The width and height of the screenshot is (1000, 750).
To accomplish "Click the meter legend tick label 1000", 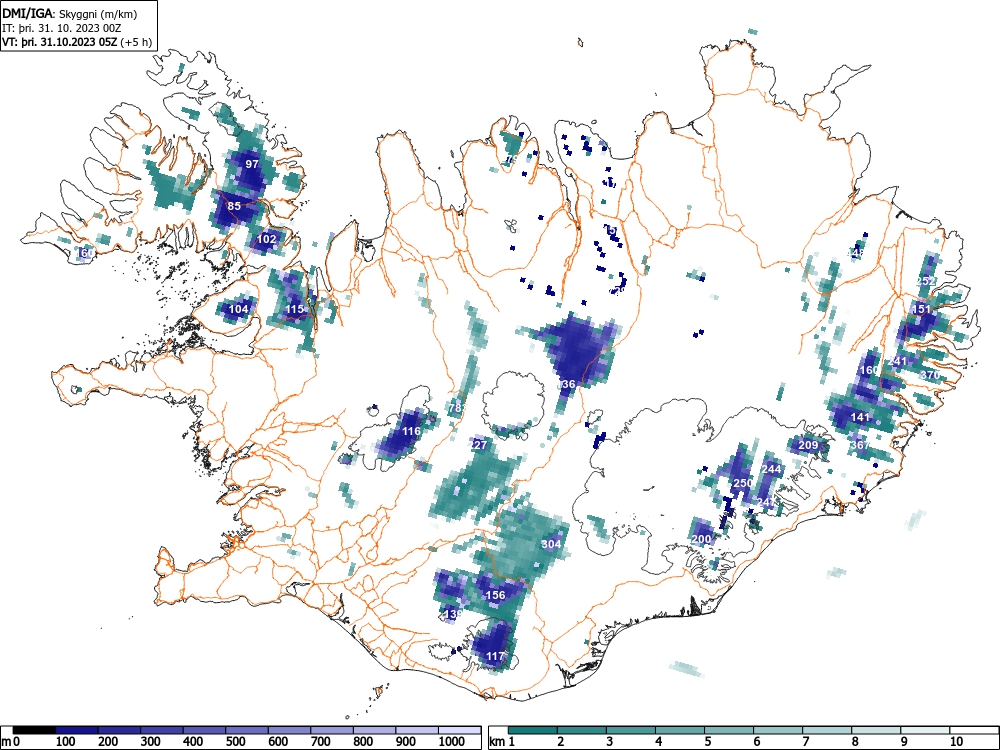I will 452,742.
